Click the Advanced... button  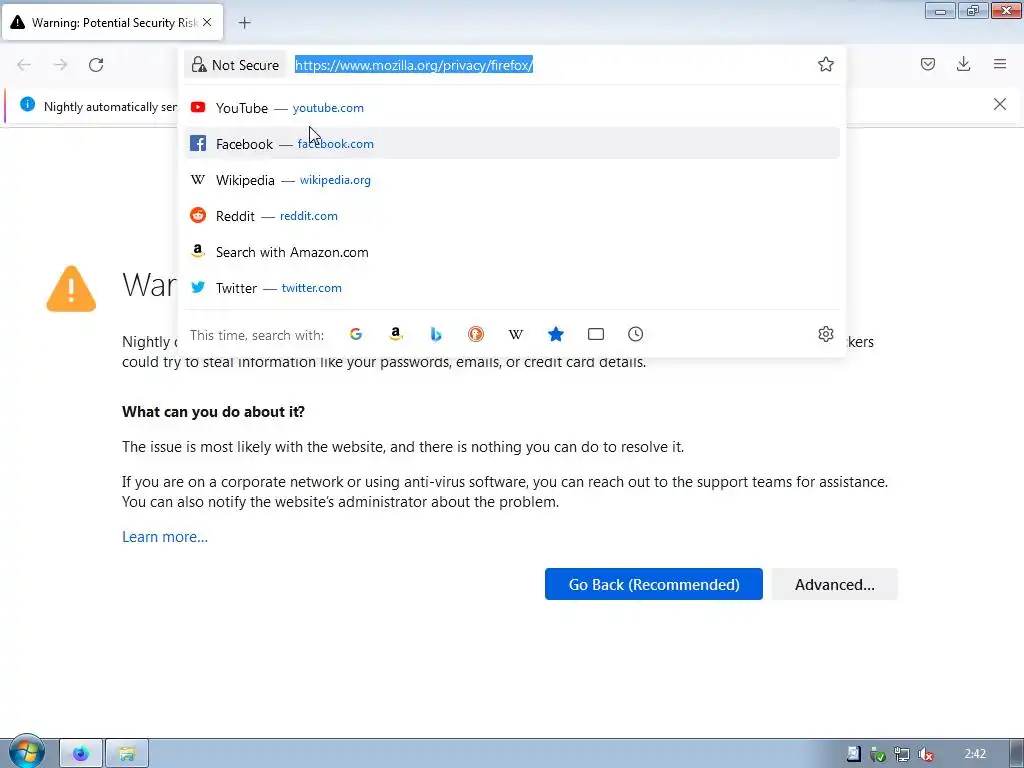click(x=835, y=584)
